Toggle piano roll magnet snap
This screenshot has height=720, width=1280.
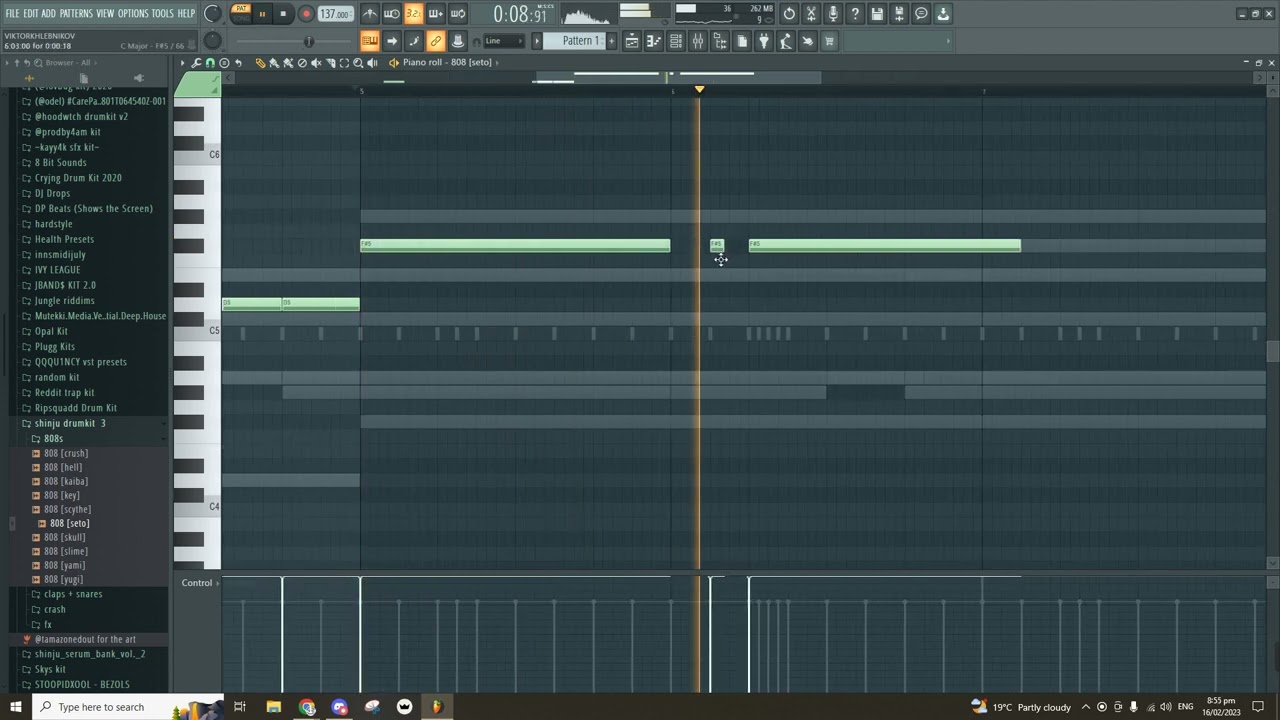pos(210,63)
